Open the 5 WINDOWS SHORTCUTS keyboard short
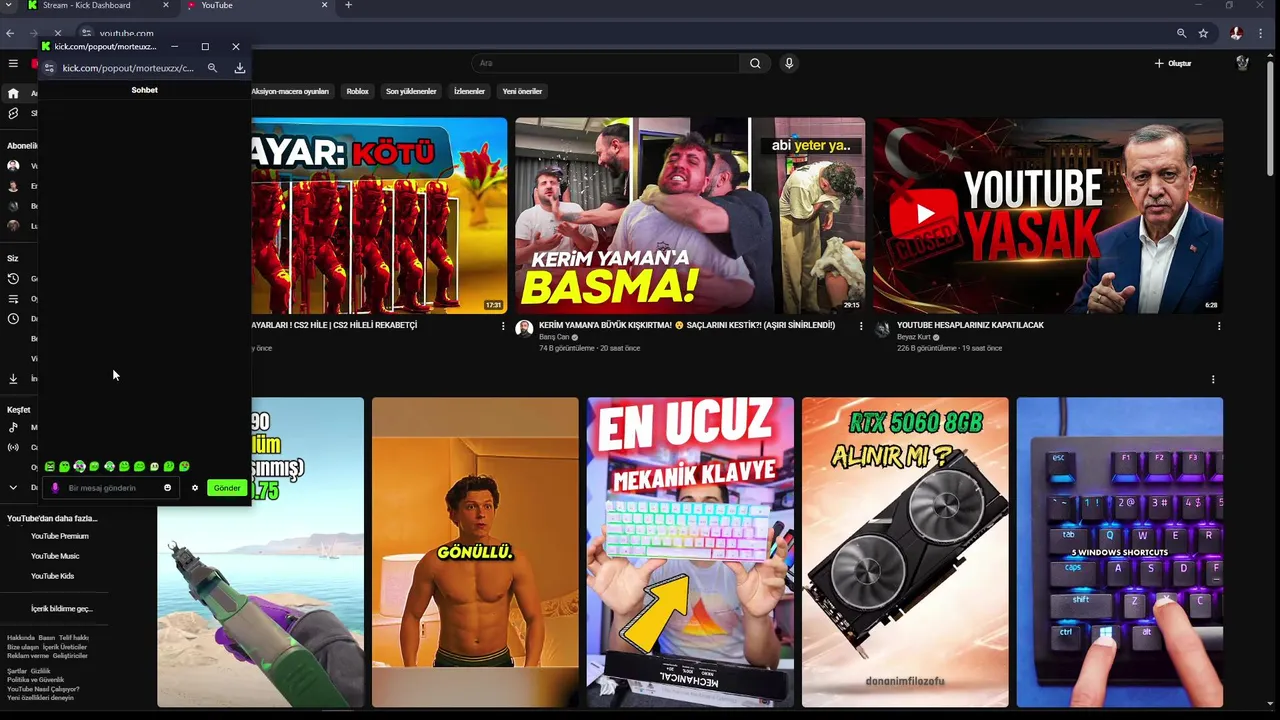Image resolution: width=1280 pixels, height=720 pixels. click(x=1120, y=552)
